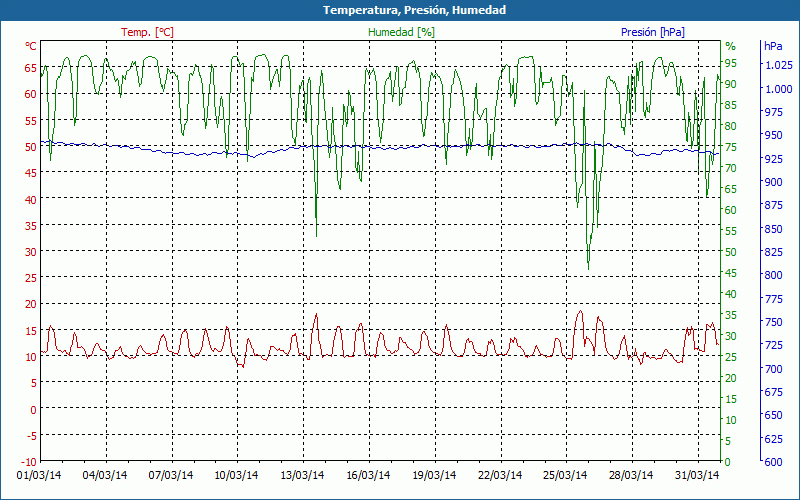Click the date label 04/03/14
The height and width of the screenshot is (500, 800).
point(105,475)
